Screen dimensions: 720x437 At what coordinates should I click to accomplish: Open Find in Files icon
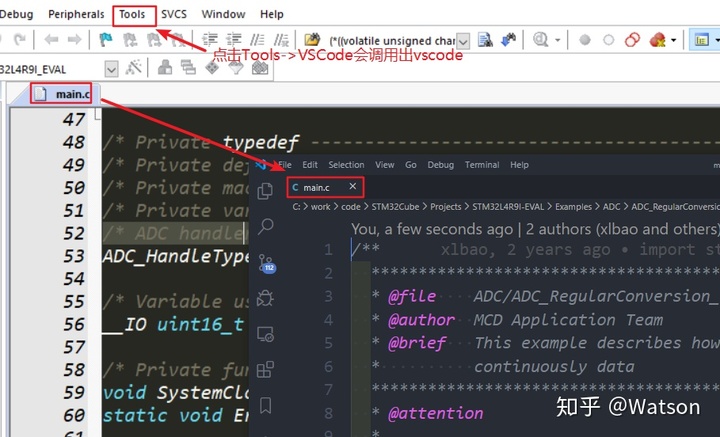pyautogui.click(x=485, y=40)
